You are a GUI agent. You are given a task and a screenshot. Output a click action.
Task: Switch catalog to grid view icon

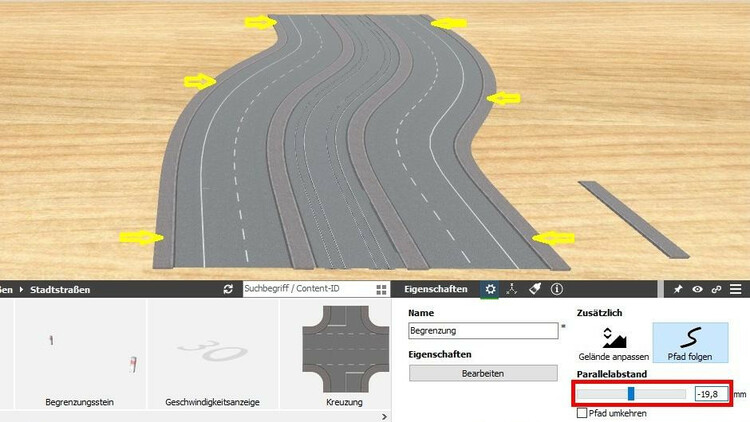click(x=381, y=289)
